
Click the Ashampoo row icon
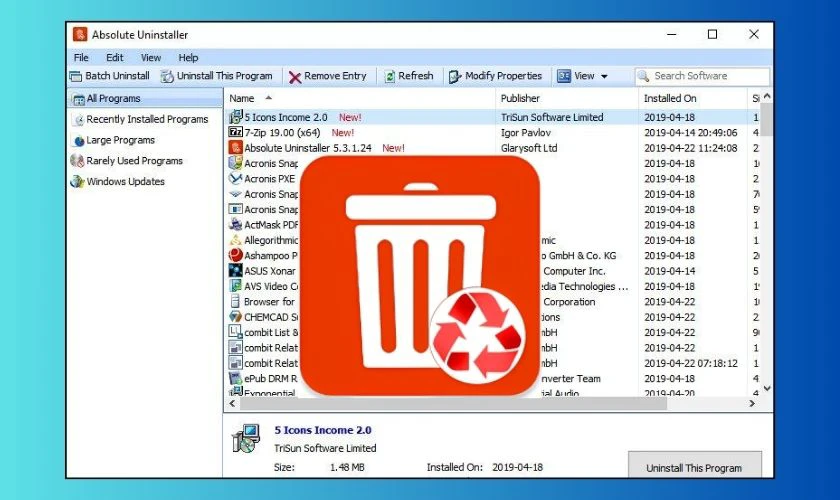point(235,256)
